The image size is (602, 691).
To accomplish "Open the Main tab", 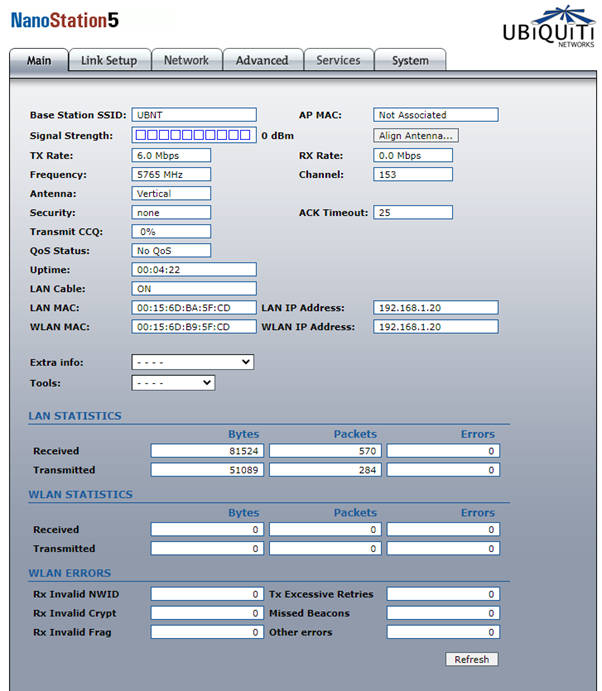I will point(39,61).
